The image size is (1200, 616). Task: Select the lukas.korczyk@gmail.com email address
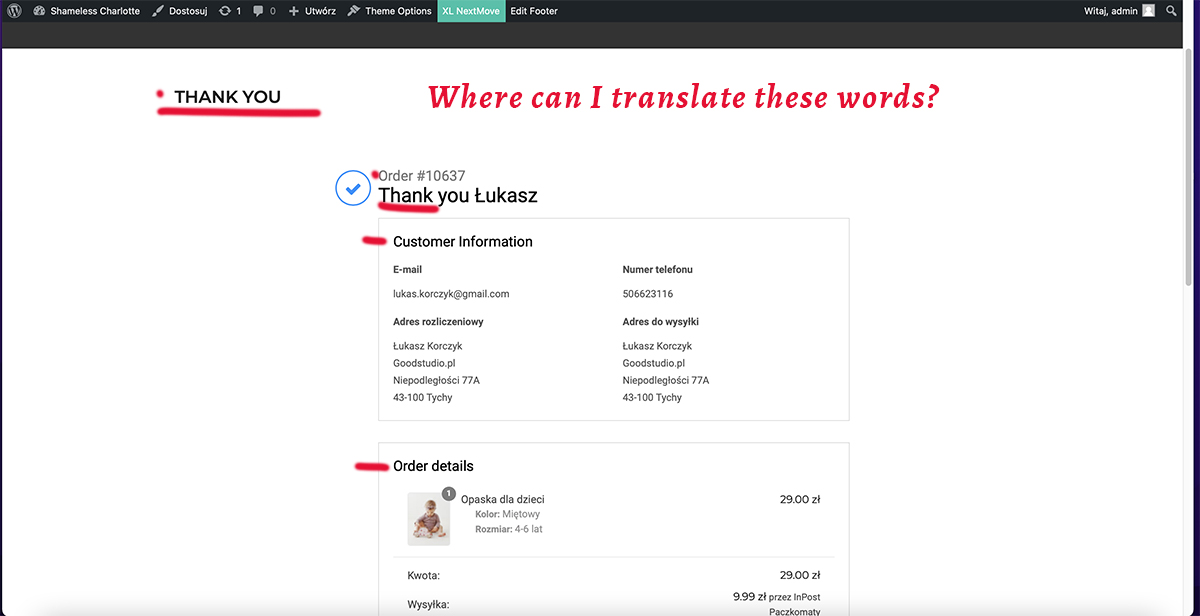[x=451, y=294]
